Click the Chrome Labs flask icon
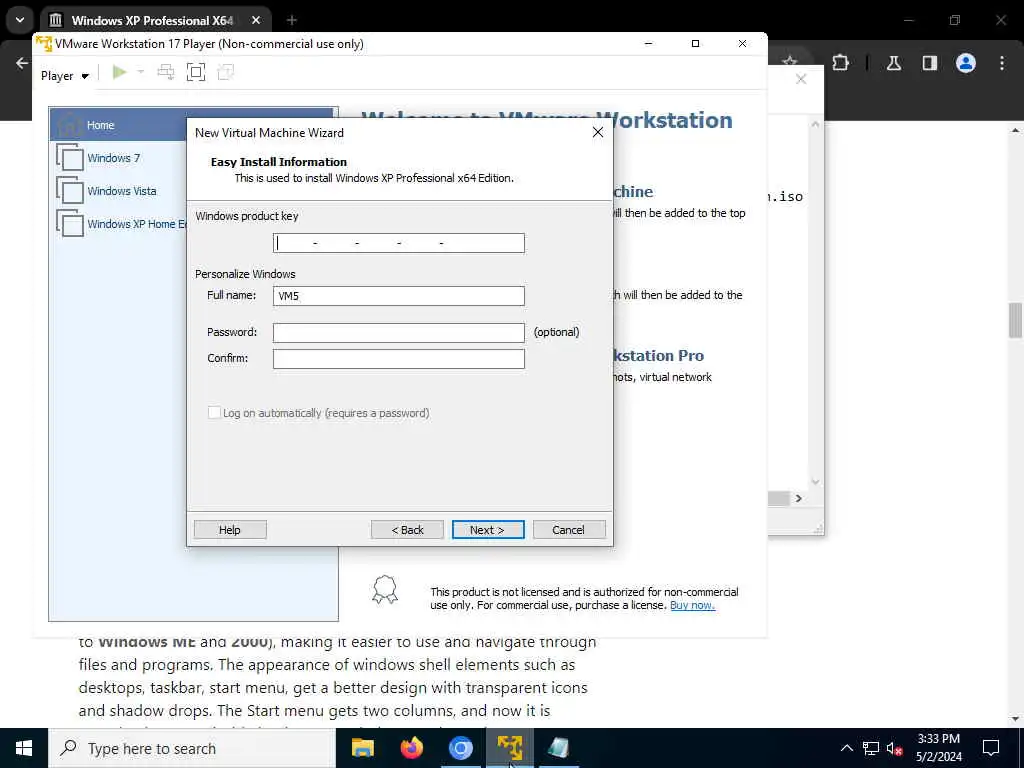This screenshot has height=768, width=1024. [x=894, y=63]
